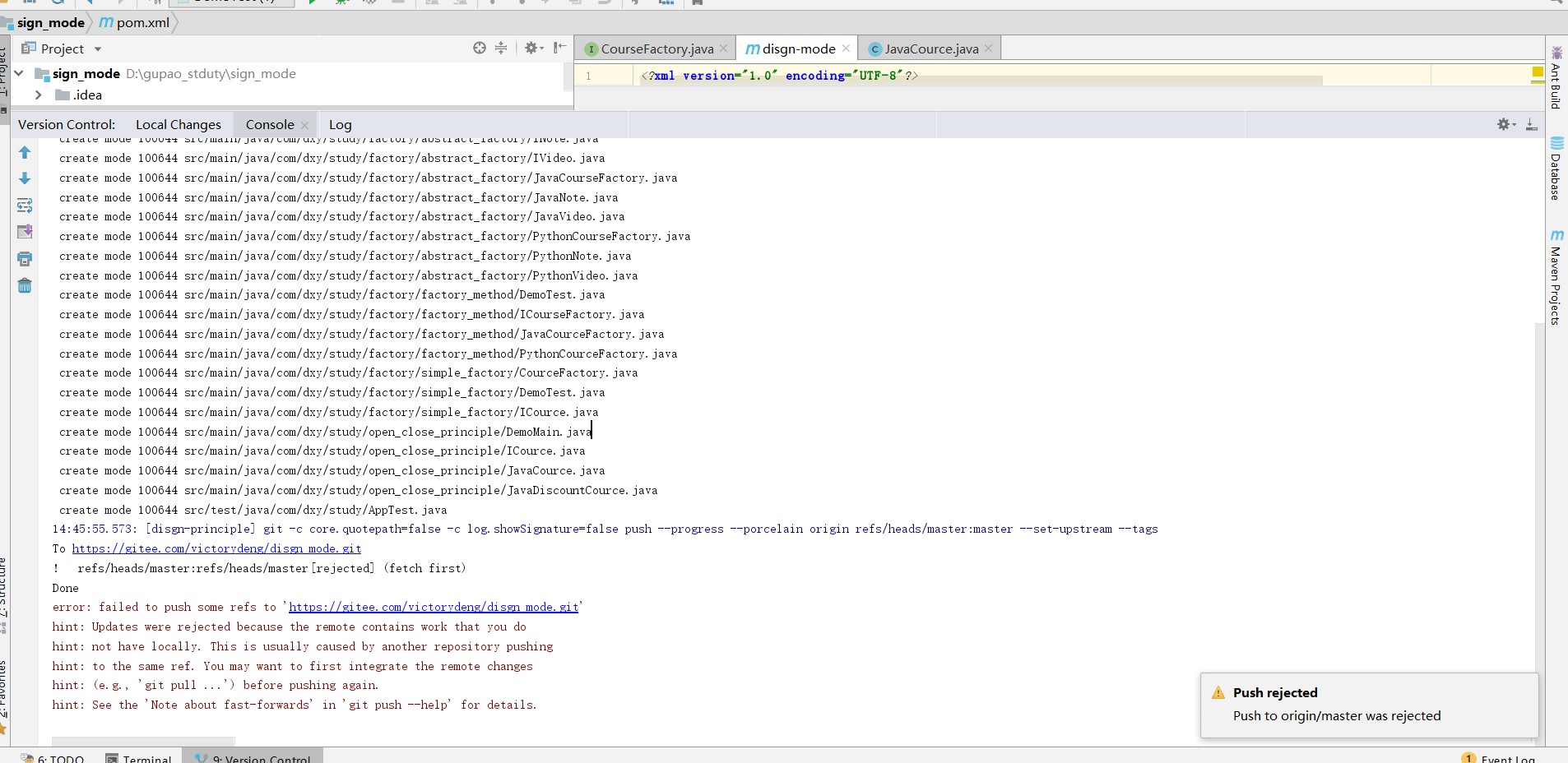1568x763 pixels.
Task: Switch to CourseFactory.java tab
Action: pyautogui.click(x=657, y=49)
